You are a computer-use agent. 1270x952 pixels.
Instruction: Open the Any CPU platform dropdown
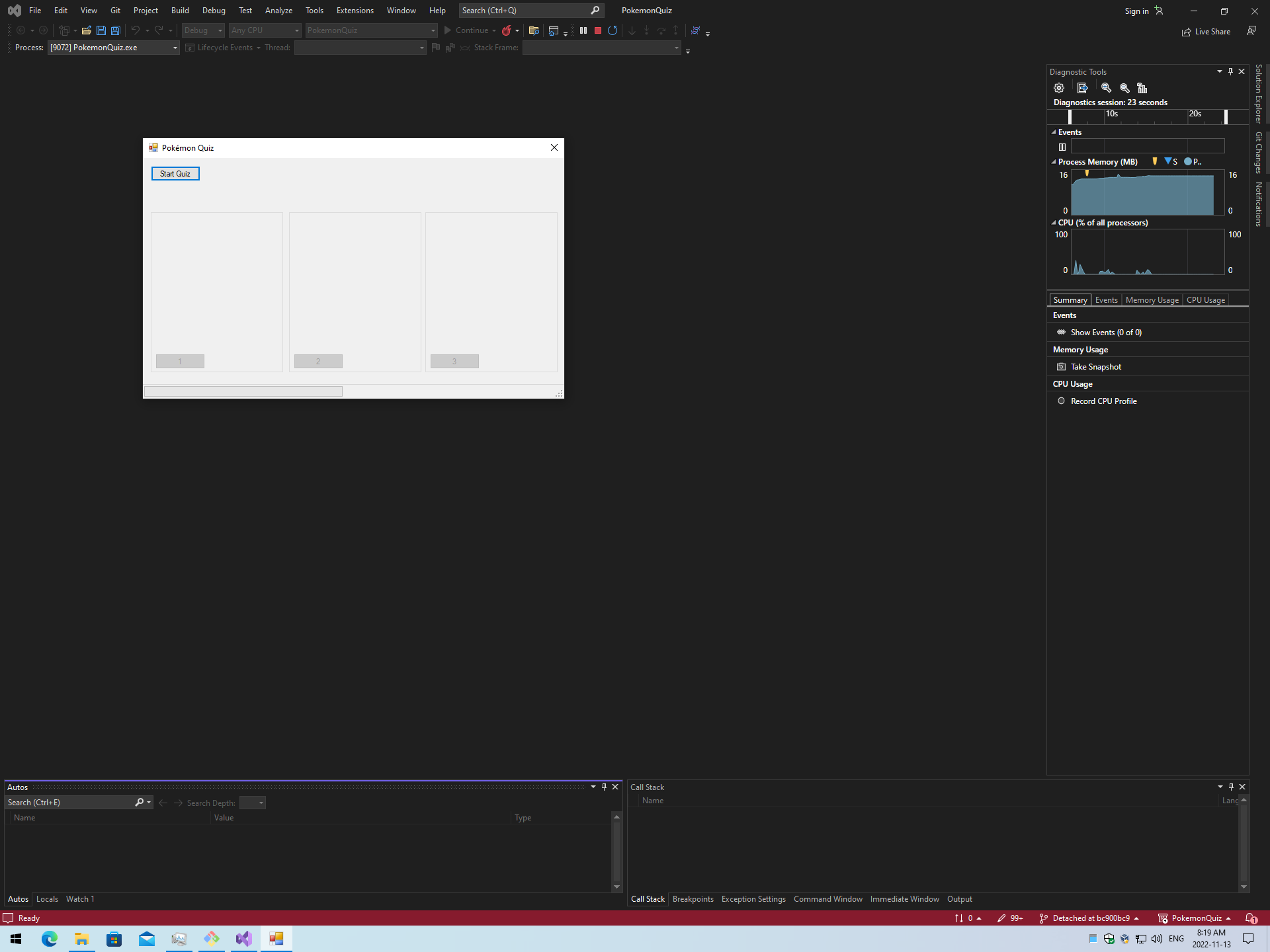(265, 30)
